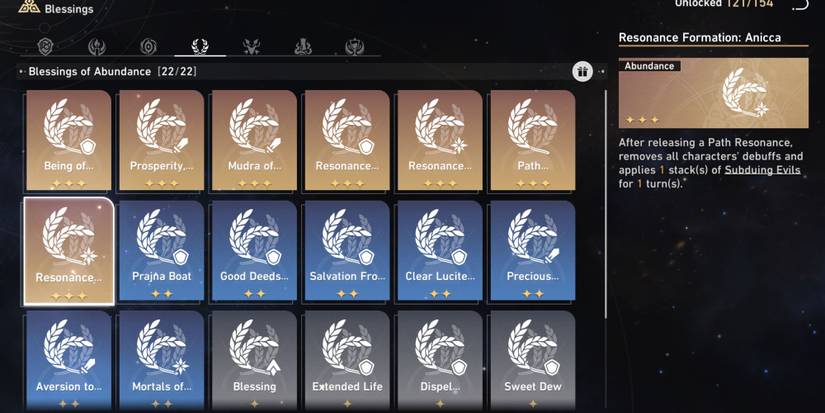The image size is (825, 413).
Task: Select the Extended Life blessing
Action: point(347,360)
